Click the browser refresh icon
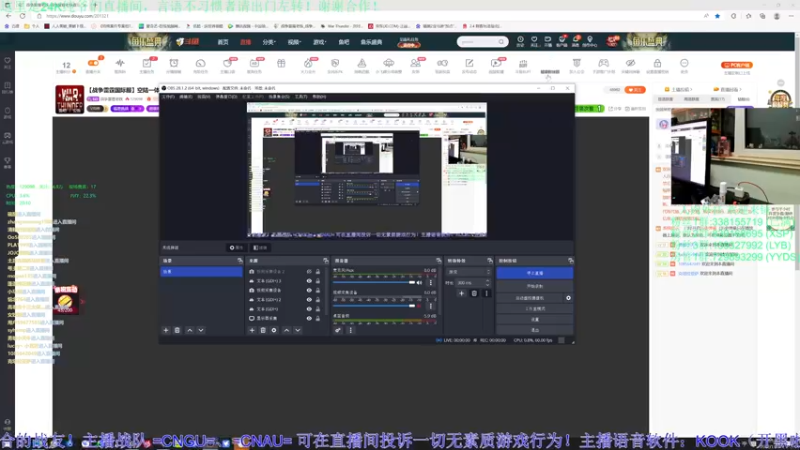Screen dimensions: 800x450 pyautogui.click(x=22, y=16)
